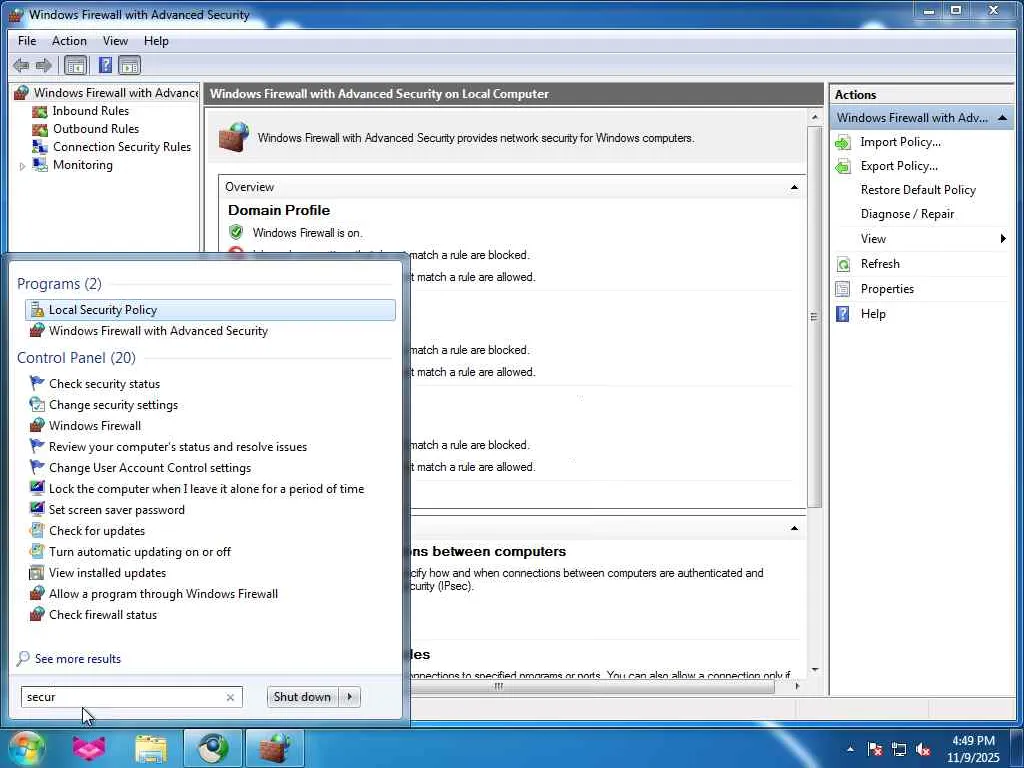Click the main pane scroll down arrow
This screenshot has width=1024, height=768.
pyautogui.click(x=814, y=669)
